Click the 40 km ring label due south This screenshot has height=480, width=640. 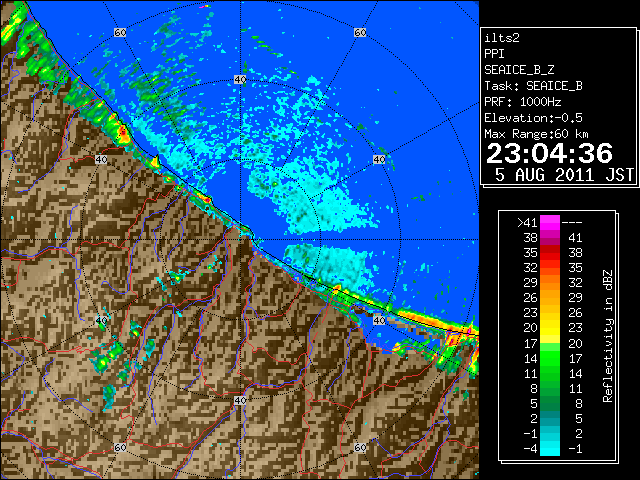(240, 400)
